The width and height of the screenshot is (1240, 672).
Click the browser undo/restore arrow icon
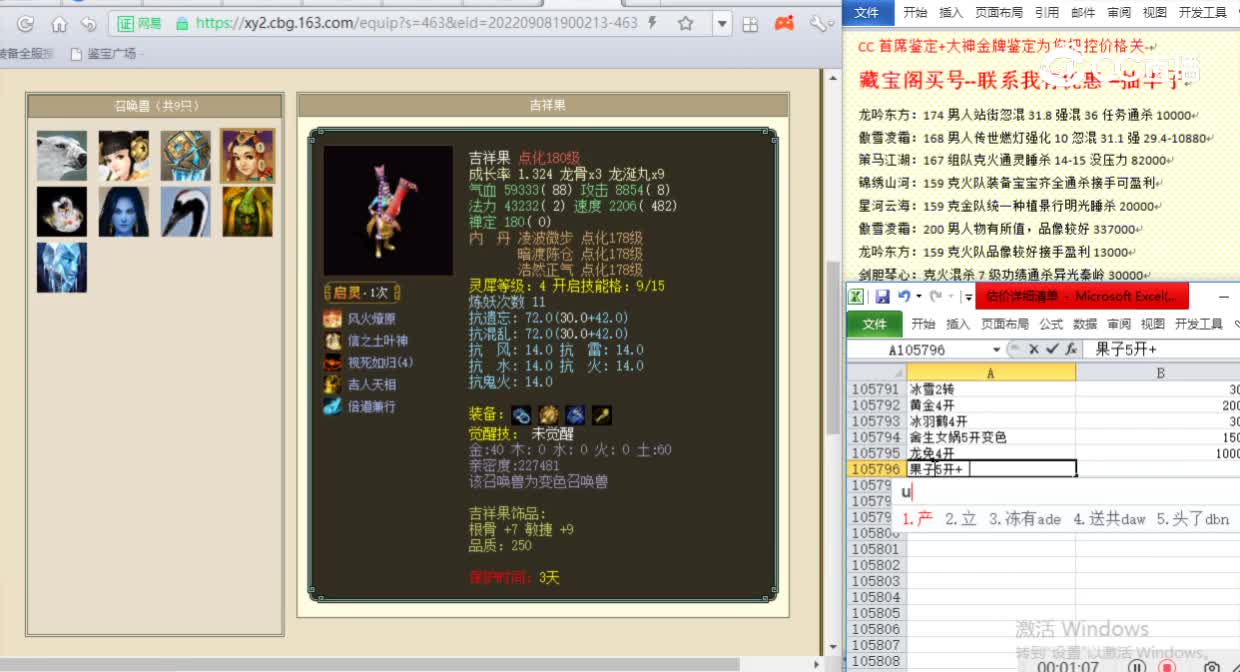point(88,23)
